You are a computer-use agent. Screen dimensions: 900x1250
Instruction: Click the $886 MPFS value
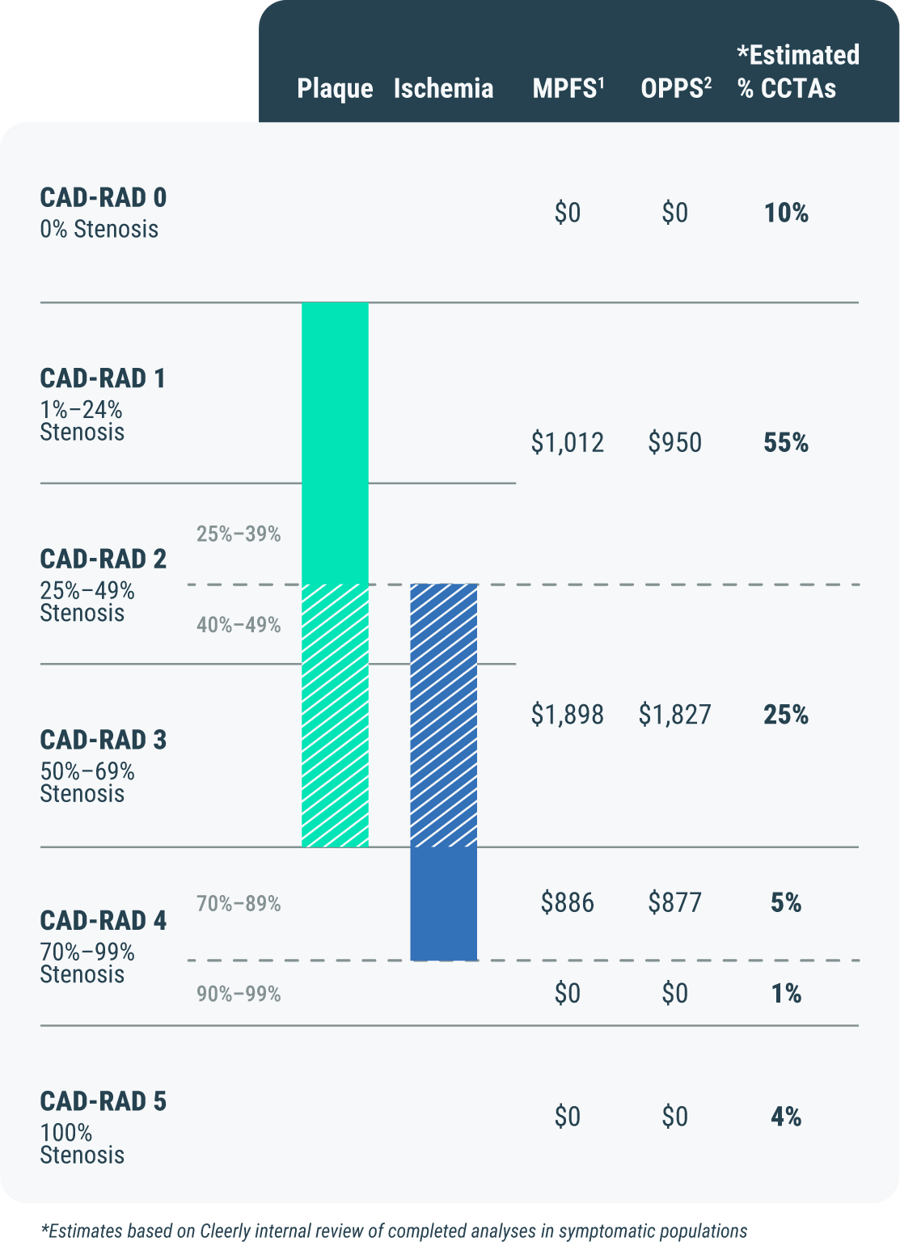point(568,903)
